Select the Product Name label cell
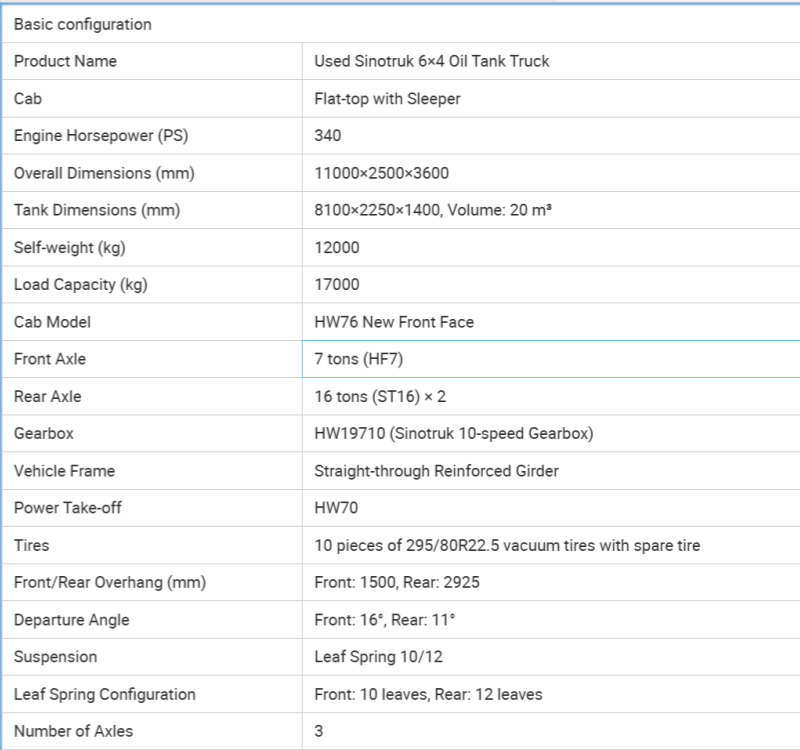The image size is (800, 750). (66, 61)
